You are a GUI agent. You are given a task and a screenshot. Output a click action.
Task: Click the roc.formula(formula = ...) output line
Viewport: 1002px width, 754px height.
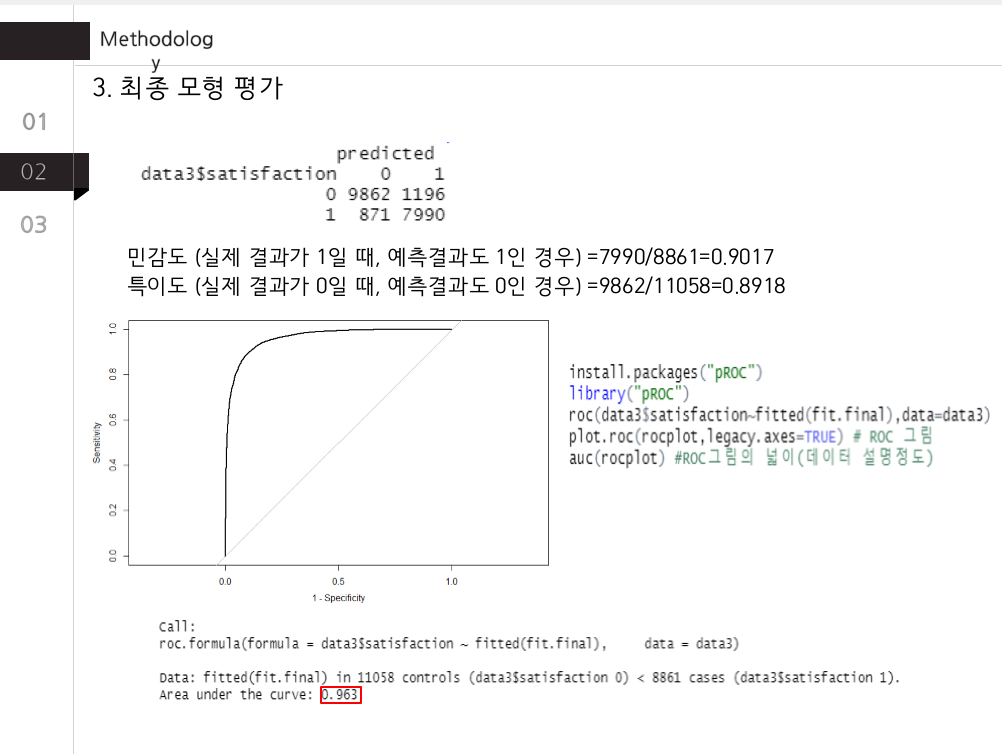coord(449,643)
